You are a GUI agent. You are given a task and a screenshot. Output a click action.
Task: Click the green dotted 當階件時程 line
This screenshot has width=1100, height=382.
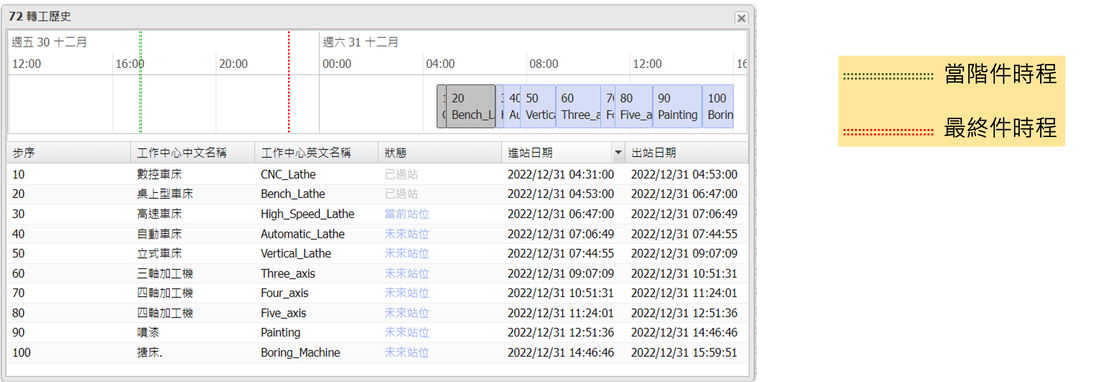tap(141, 82)
